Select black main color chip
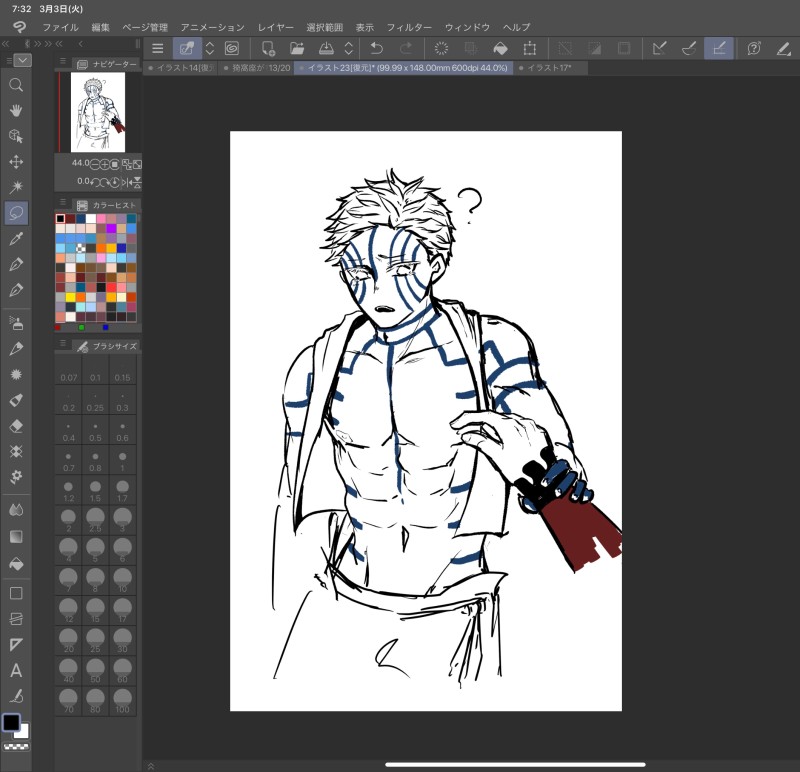Screen dimensions: 800x772 pos(11,722)
